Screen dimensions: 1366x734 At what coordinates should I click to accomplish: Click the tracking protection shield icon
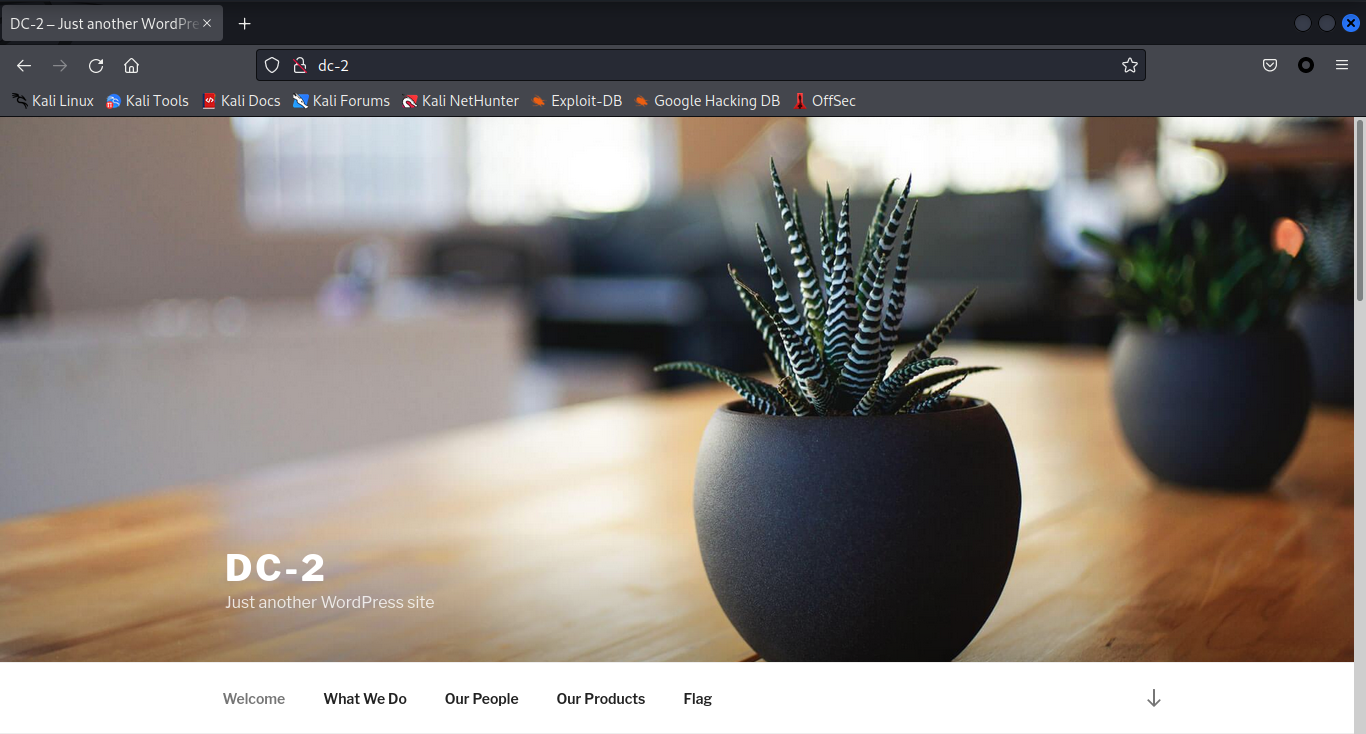click(x=271, y=66)
